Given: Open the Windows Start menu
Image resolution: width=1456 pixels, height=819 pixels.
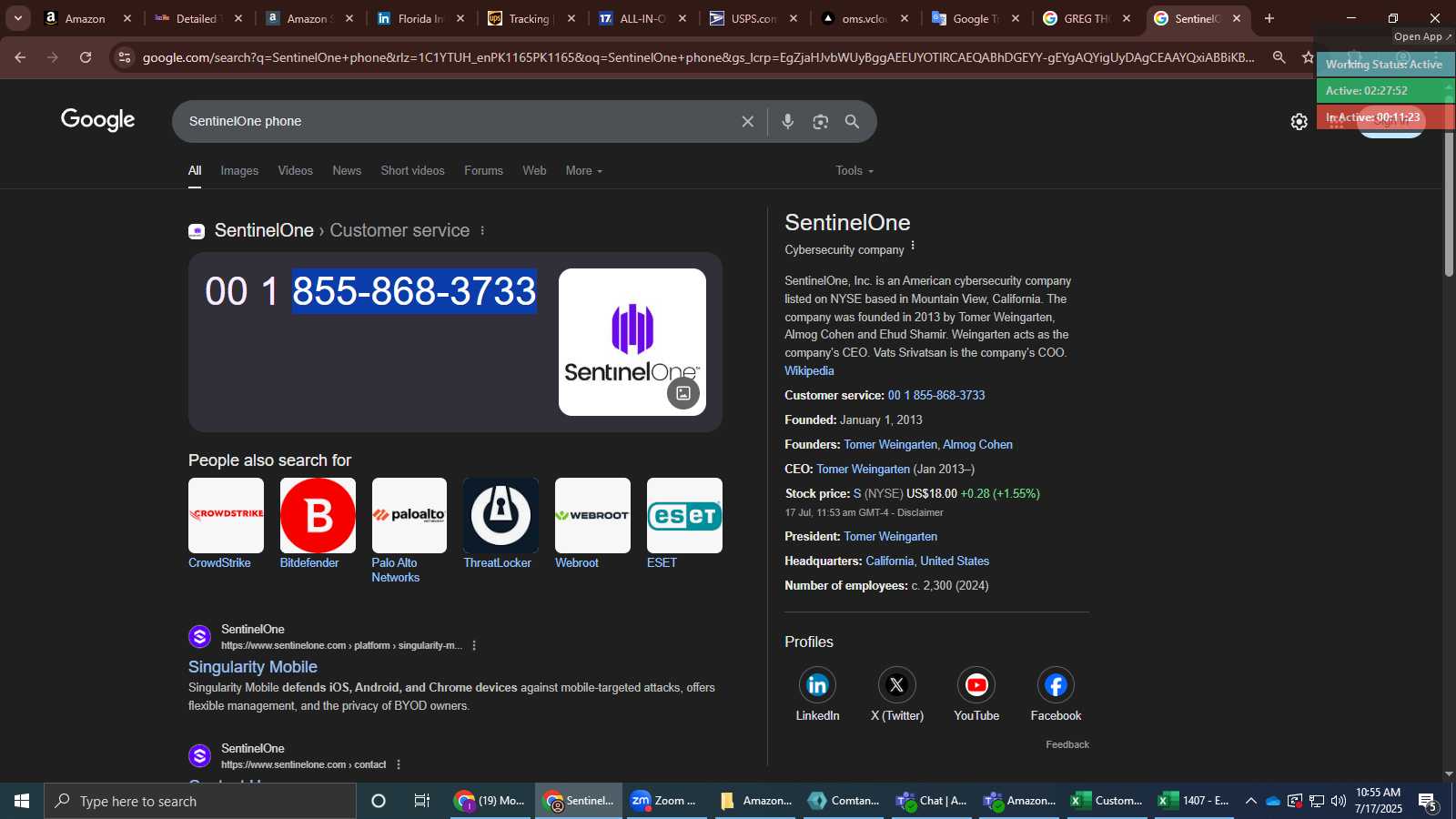Looking at the screenshot, I should pos(22,801).
